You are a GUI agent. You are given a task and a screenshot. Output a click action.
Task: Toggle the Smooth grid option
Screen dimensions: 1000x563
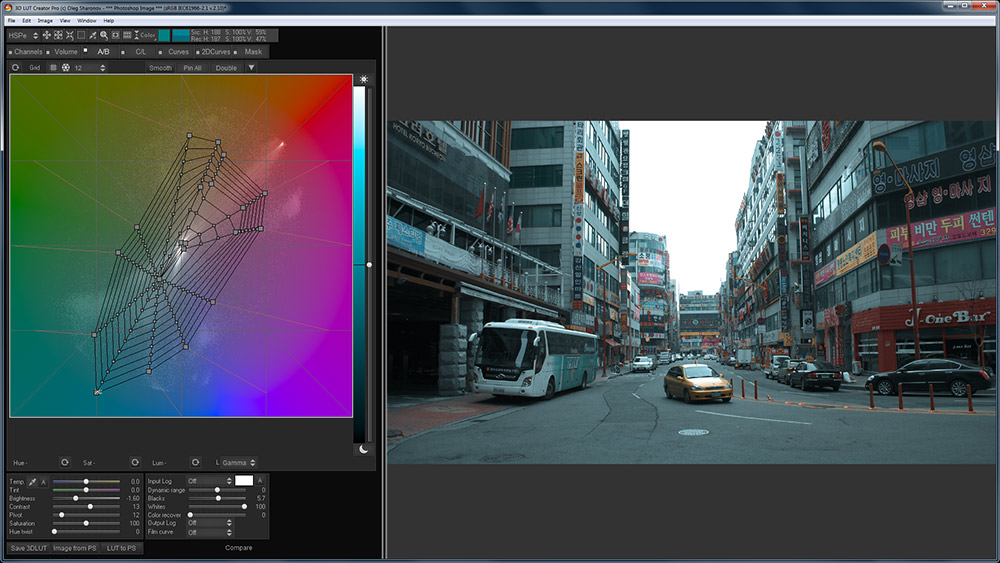pos(160,68)
